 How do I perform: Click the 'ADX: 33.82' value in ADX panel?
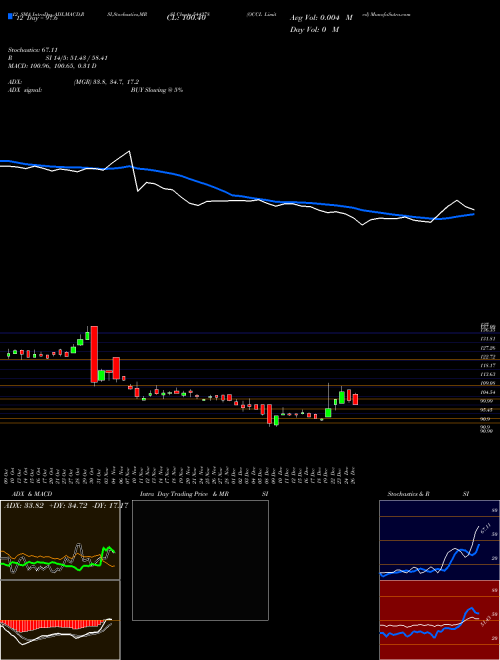[x=23, y=505]
